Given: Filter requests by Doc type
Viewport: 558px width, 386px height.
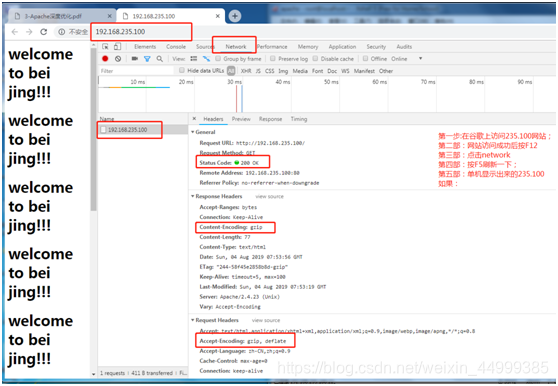Looking at the screenshot, I should [x=332, y=71].
